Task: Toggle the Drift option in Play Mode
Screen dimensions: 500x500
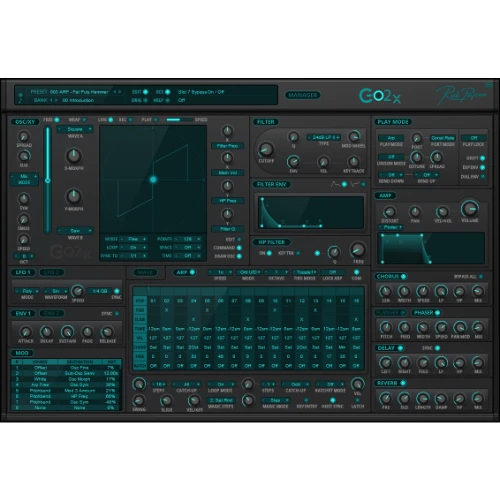Action: pyautogui.click(x=482, y=158)
